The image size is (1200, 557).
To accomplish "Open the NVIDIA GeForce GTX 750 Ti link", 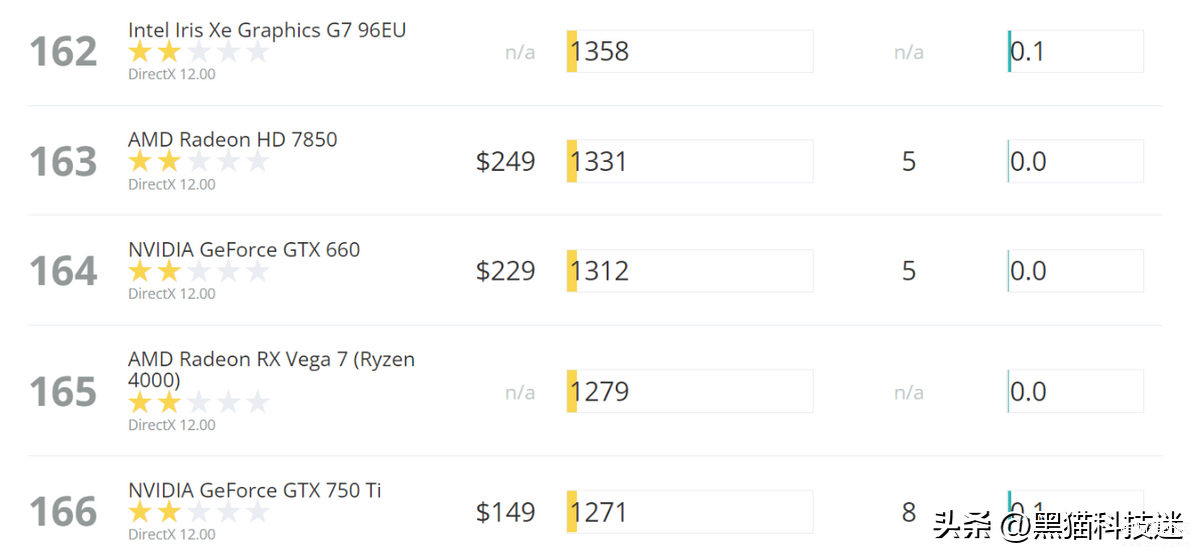I will pos(255,490).
